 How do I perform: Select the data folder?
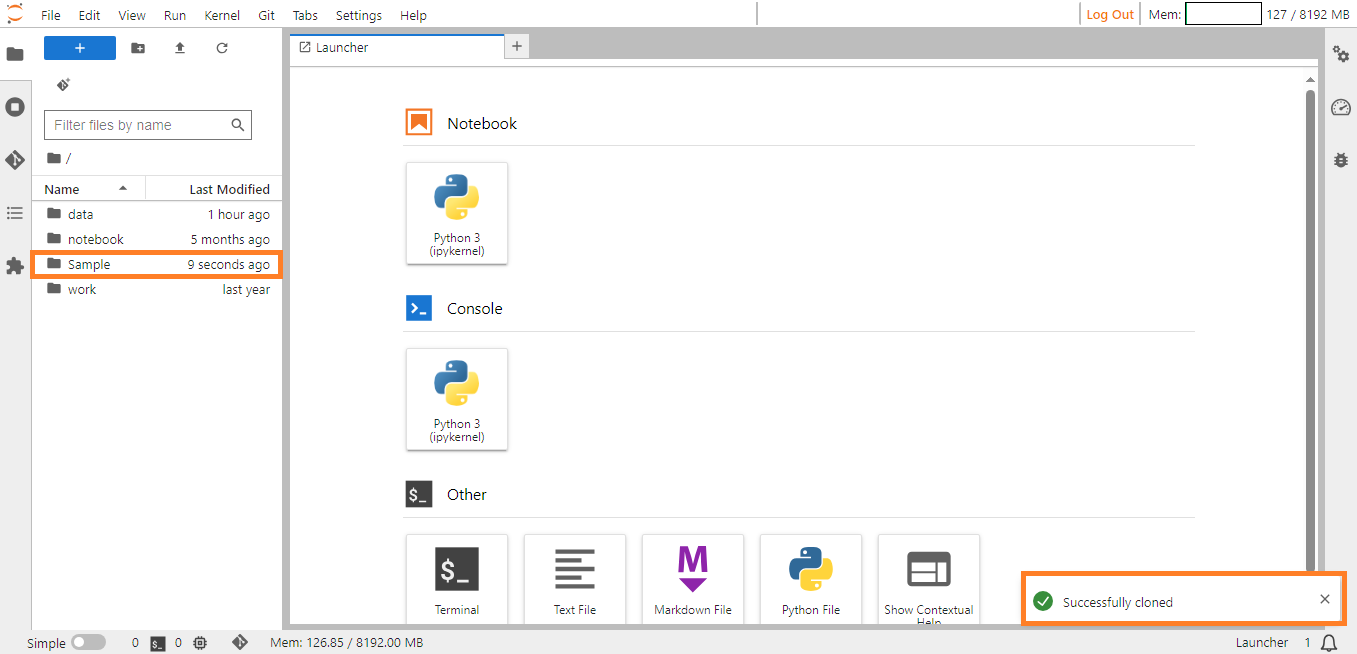click(x=157, y=214)
